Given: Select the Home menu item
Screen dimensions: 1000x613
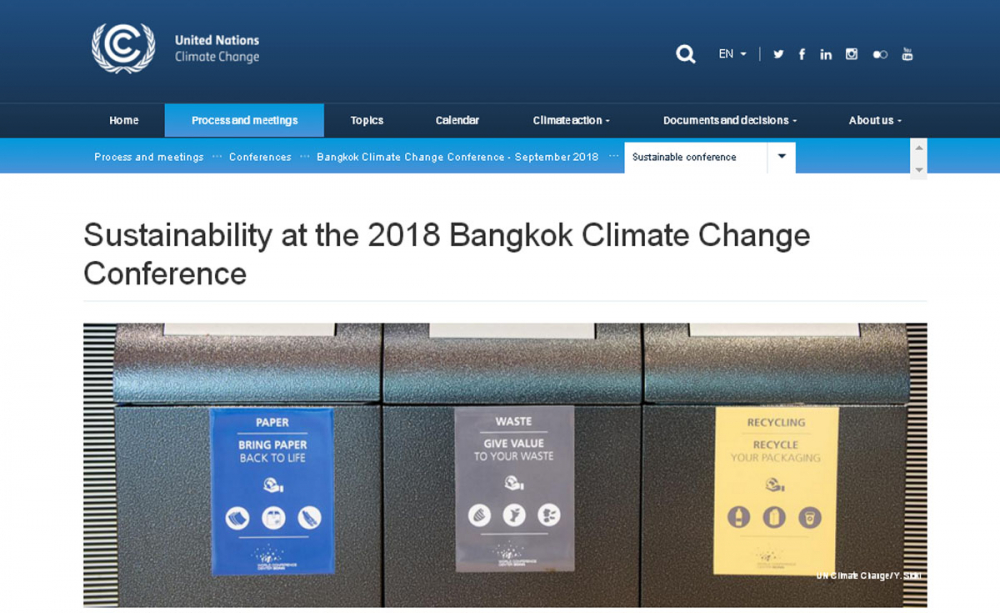Looking at the screenshot, I should click(x=123, y=119).
